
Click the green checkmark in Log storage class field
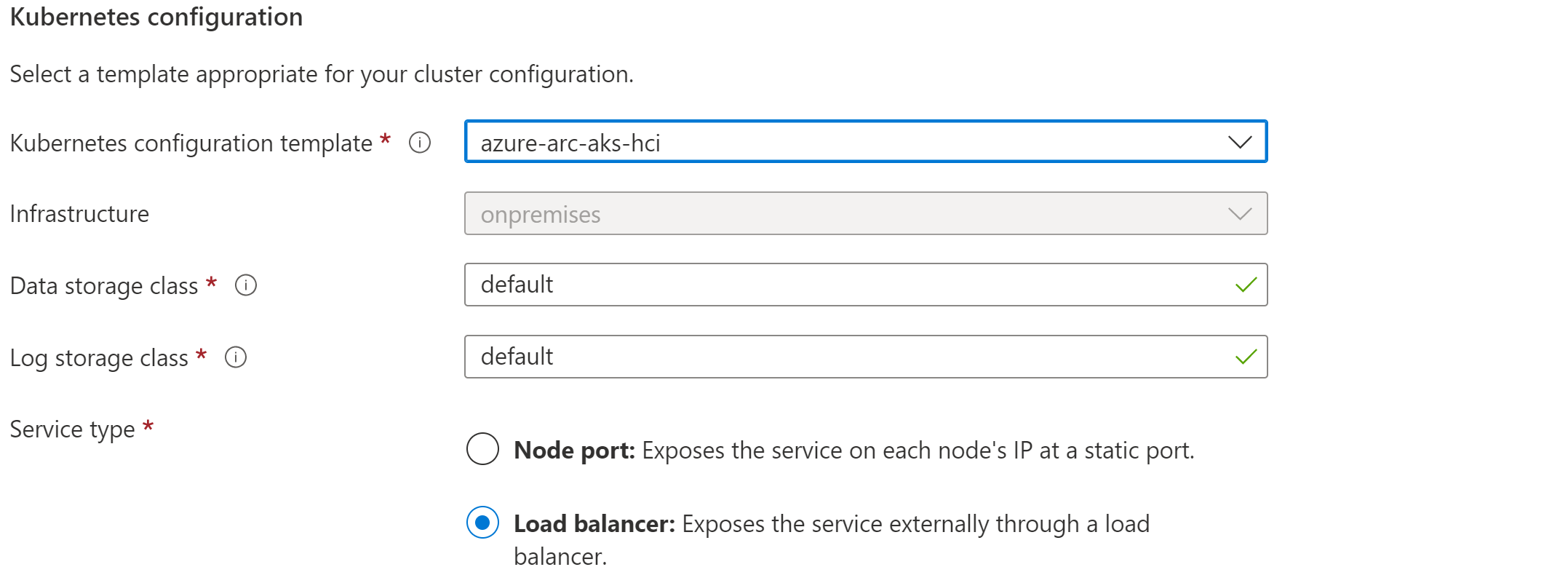(1246, 357)
